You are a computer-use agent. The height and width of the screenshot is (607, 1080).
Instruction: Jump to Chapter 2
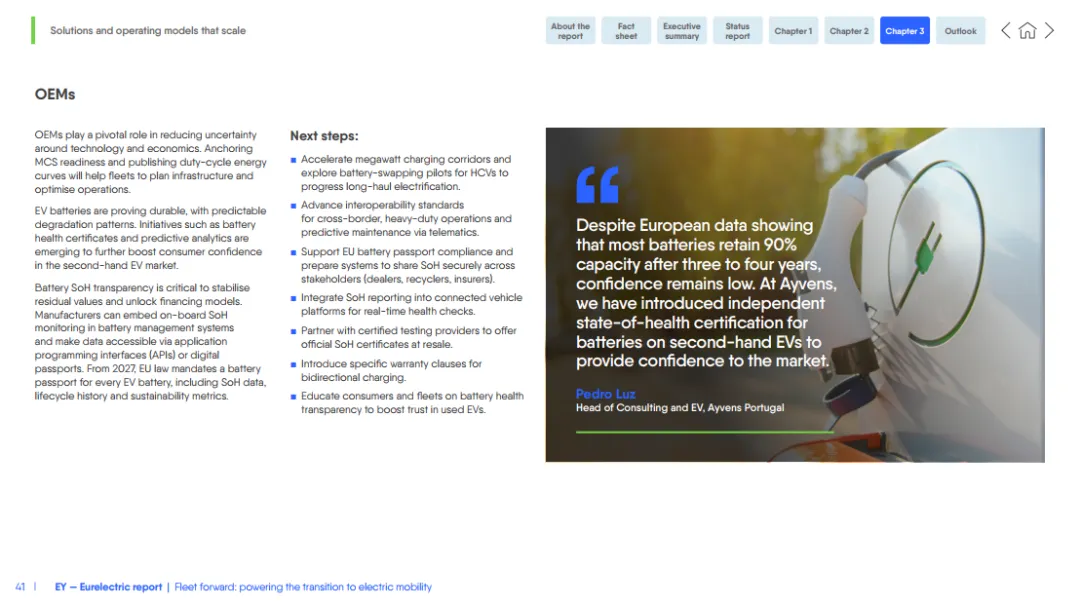click(x=849, y=31)
